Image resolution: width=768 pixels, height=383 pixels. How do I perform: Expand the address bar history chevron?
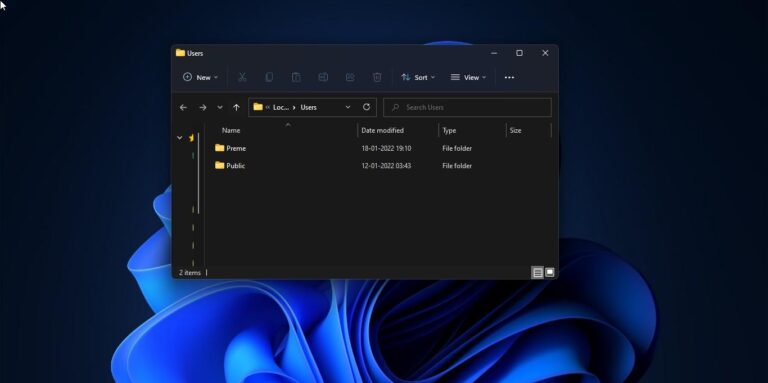point(348,107)
